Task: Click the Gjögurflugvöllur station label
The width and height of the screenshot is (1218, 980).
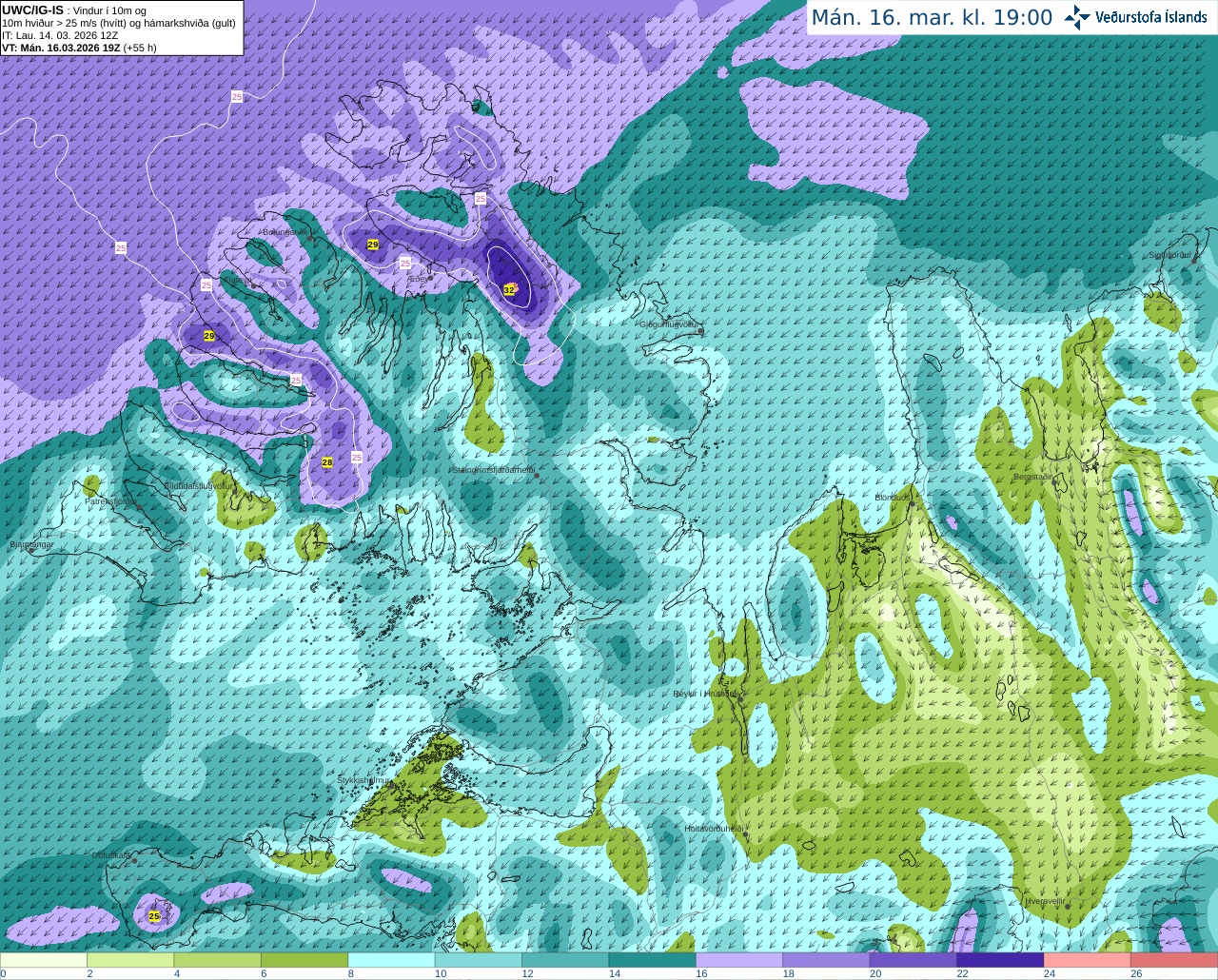Action: coord(669,324)
